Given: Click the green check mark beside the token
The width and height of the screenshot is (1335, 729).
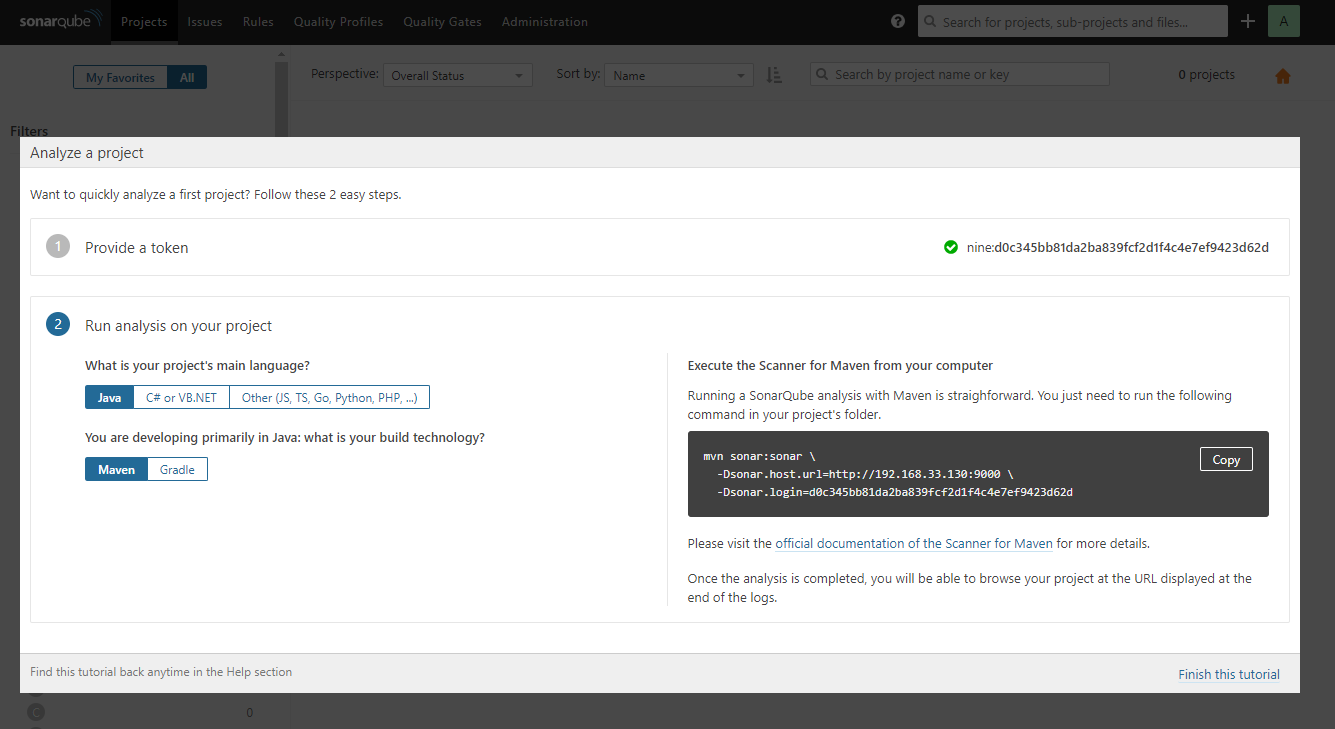Looking at the screenshot, I should (x=951, y=247).
